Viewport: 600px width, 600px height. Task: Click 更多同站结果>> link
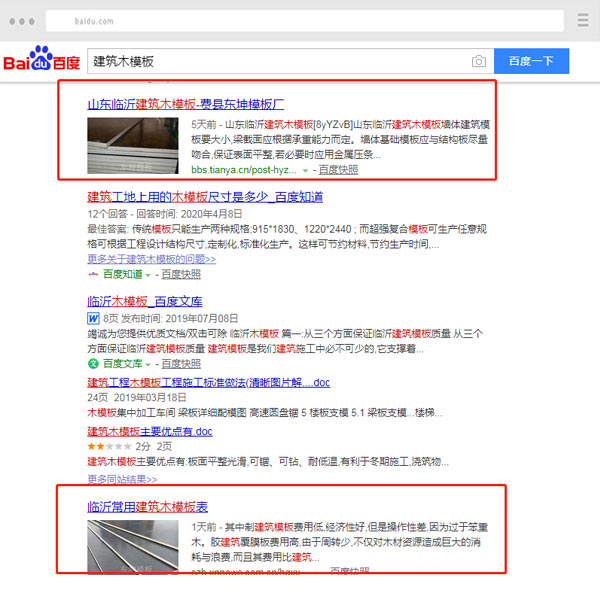(122, 479)
